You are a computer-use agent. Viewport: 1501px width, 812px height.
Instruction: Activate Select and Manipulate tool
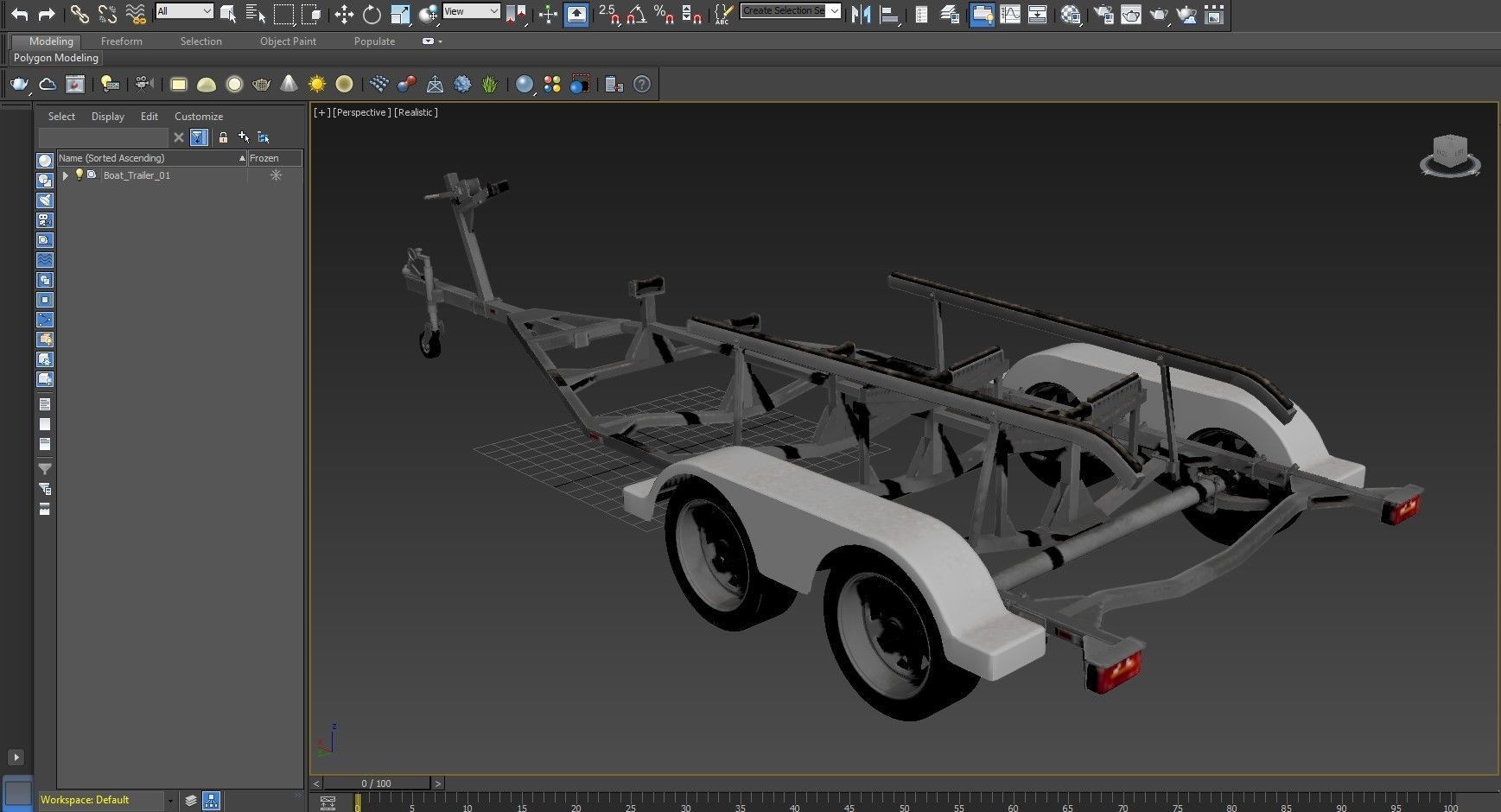pos(548,14)
